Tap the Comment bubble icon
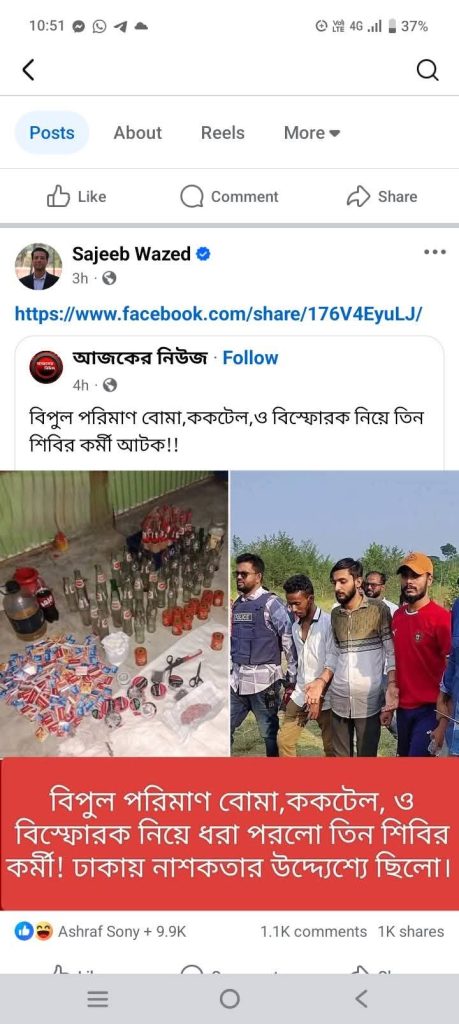 click(191, 197)
